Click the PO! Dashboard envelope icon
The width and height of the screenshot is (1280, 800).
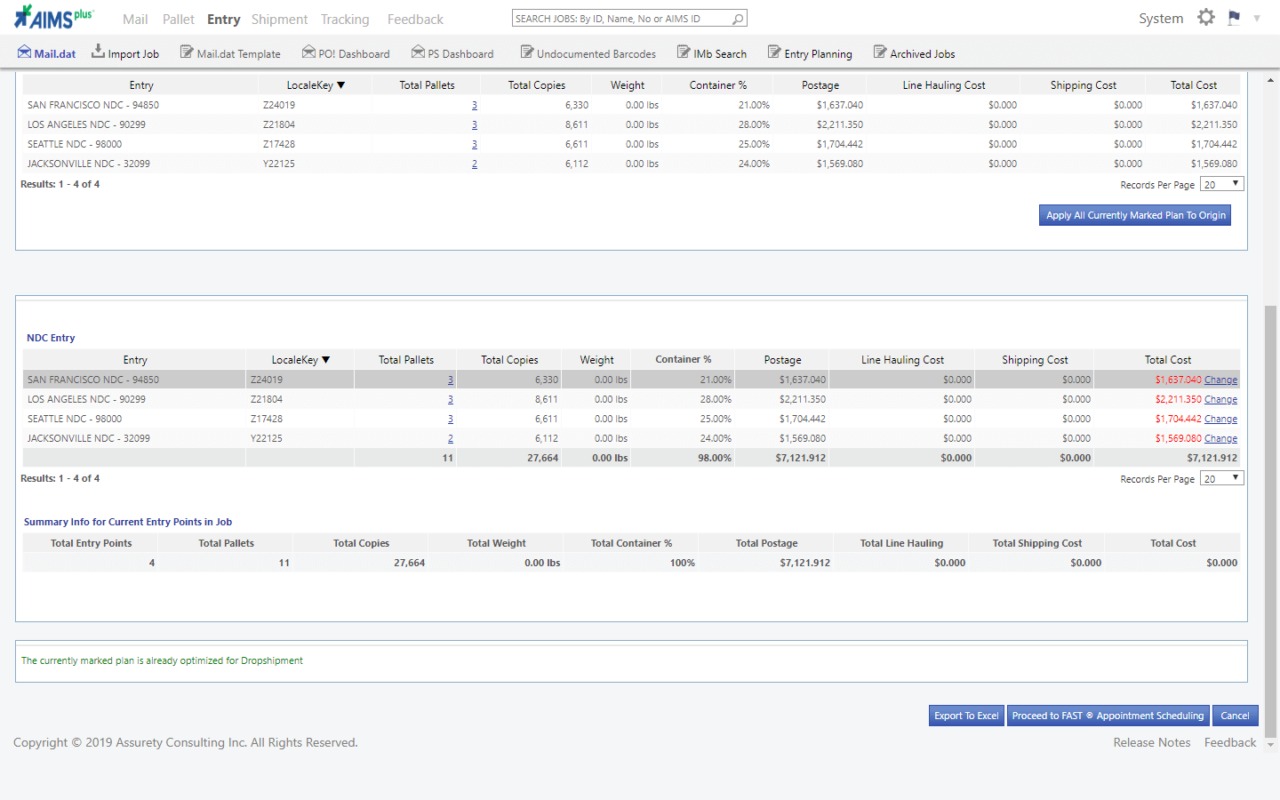[x=309, y=53]
